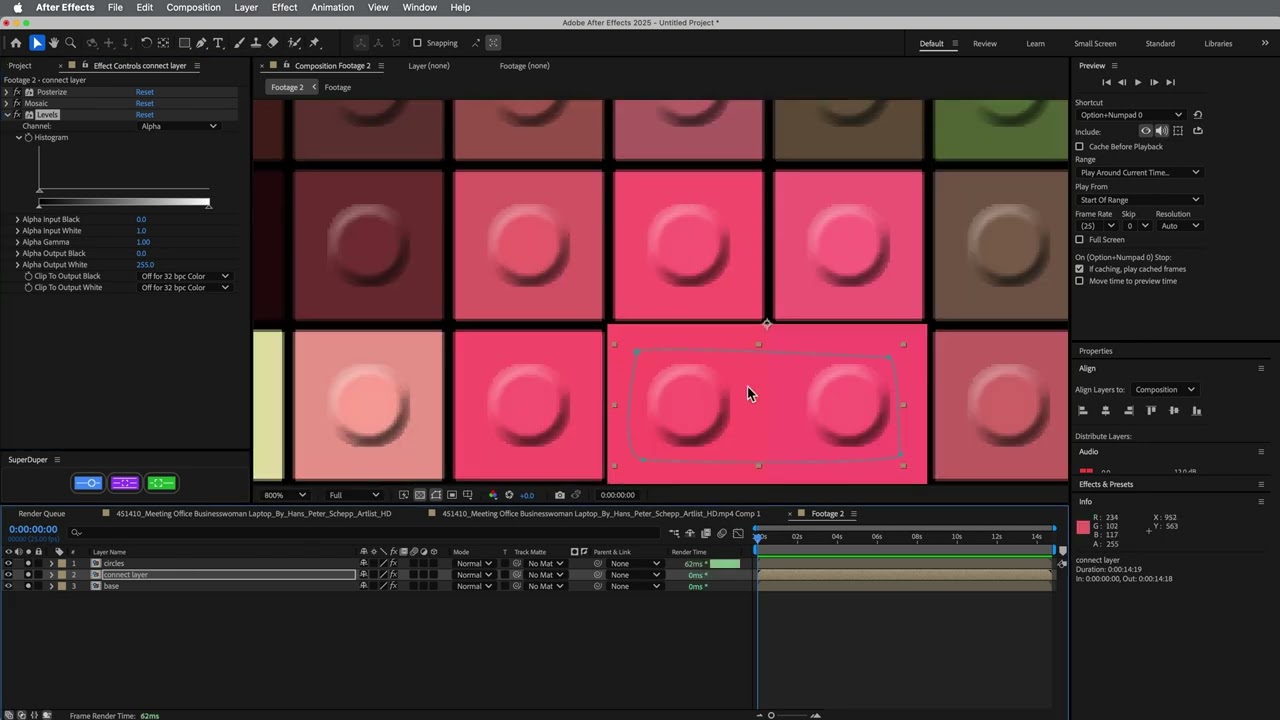The height and width of the screenshot is (720, 1280).
Task: Click the Footage breadcrumb in viewer
Action: [x=338, y=88]
